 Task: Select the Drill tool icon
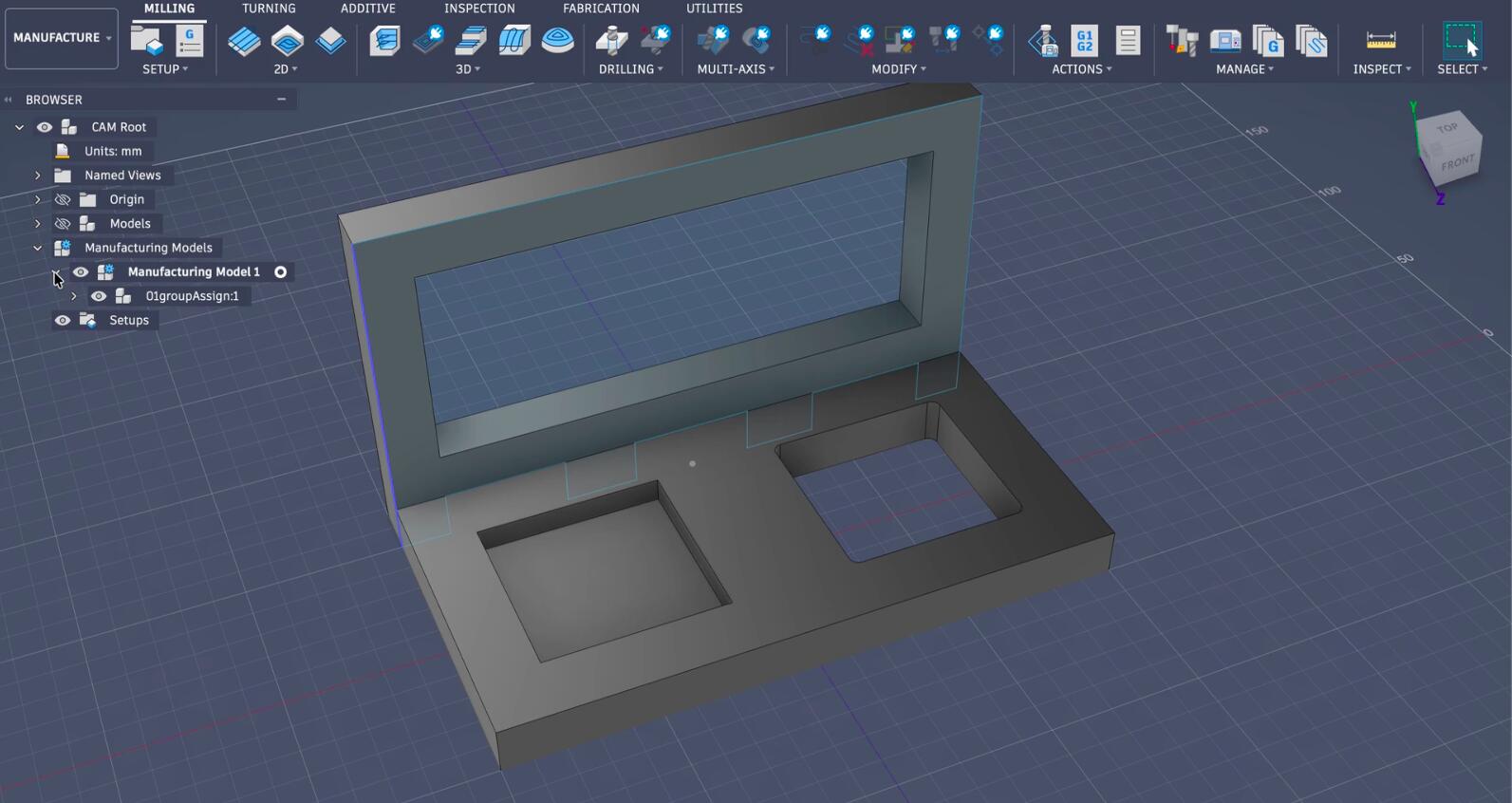click(x=611, y=41)
